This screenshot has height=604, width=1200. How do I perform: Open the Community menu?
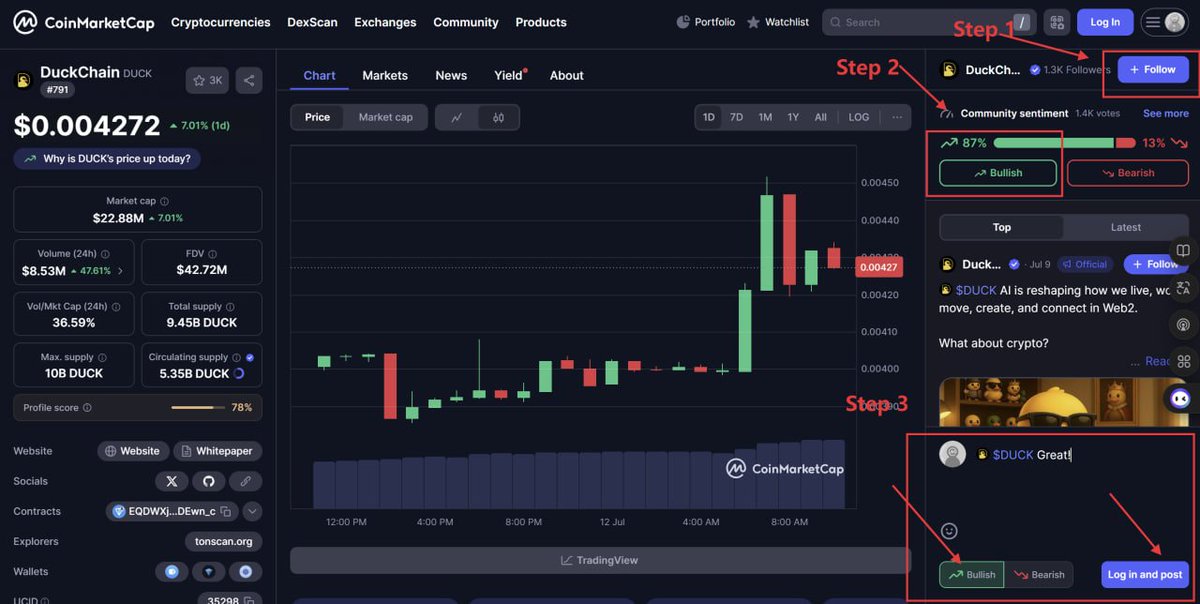click(466, 22)
